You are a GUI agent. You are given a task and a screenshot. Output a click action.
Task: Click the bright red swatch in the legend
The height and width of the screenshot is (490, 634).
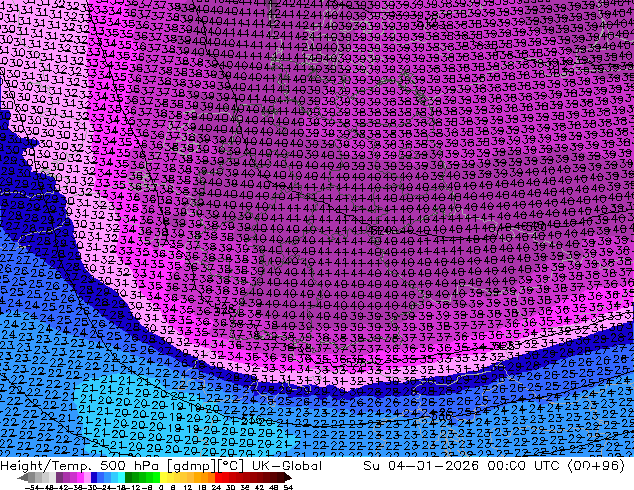click(218, 477)
